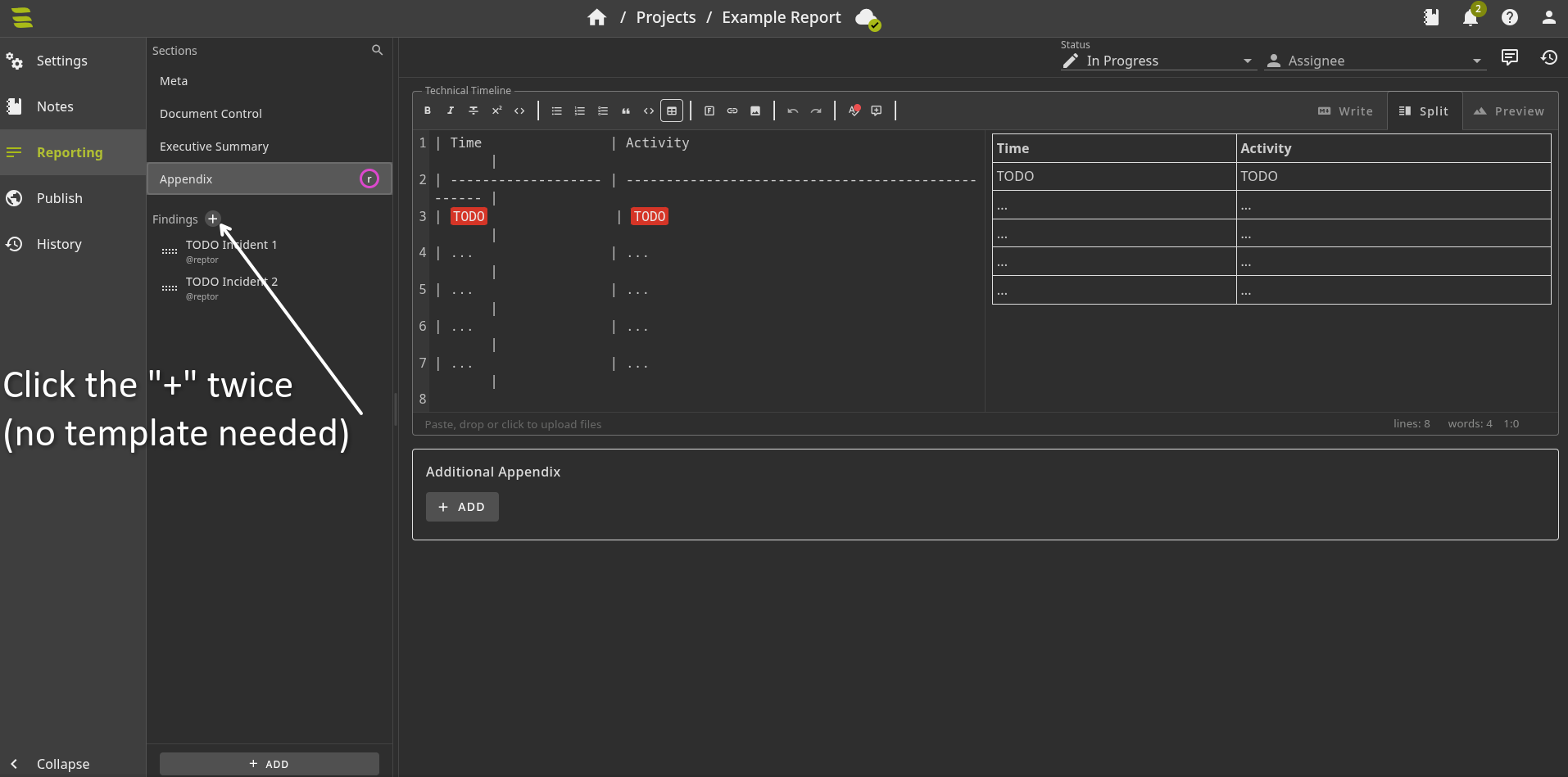This screenshot has width=1568, height=777.
Task: Redo the last edit
Action: pyautogui.click(x=815, y=111)
